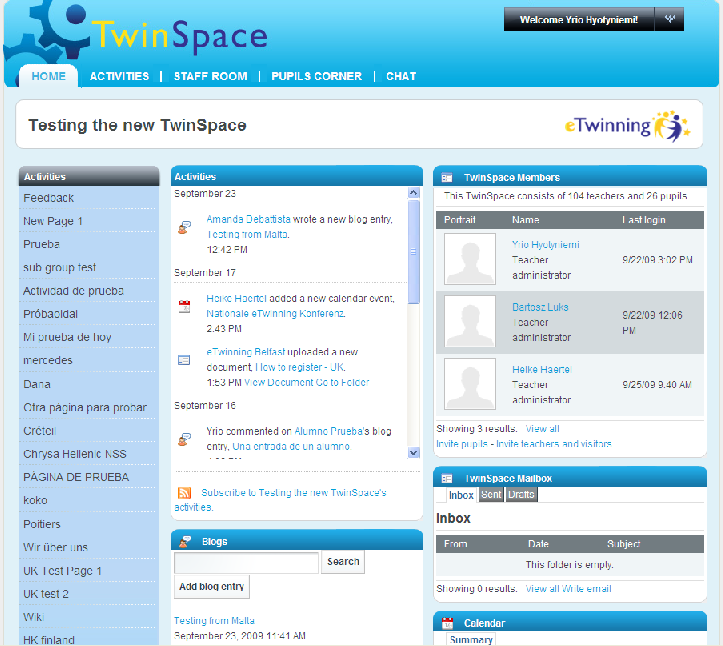Screen dimensions: 723x646
Task: Open the How to register - UK document link
Action: coord(300,367)
